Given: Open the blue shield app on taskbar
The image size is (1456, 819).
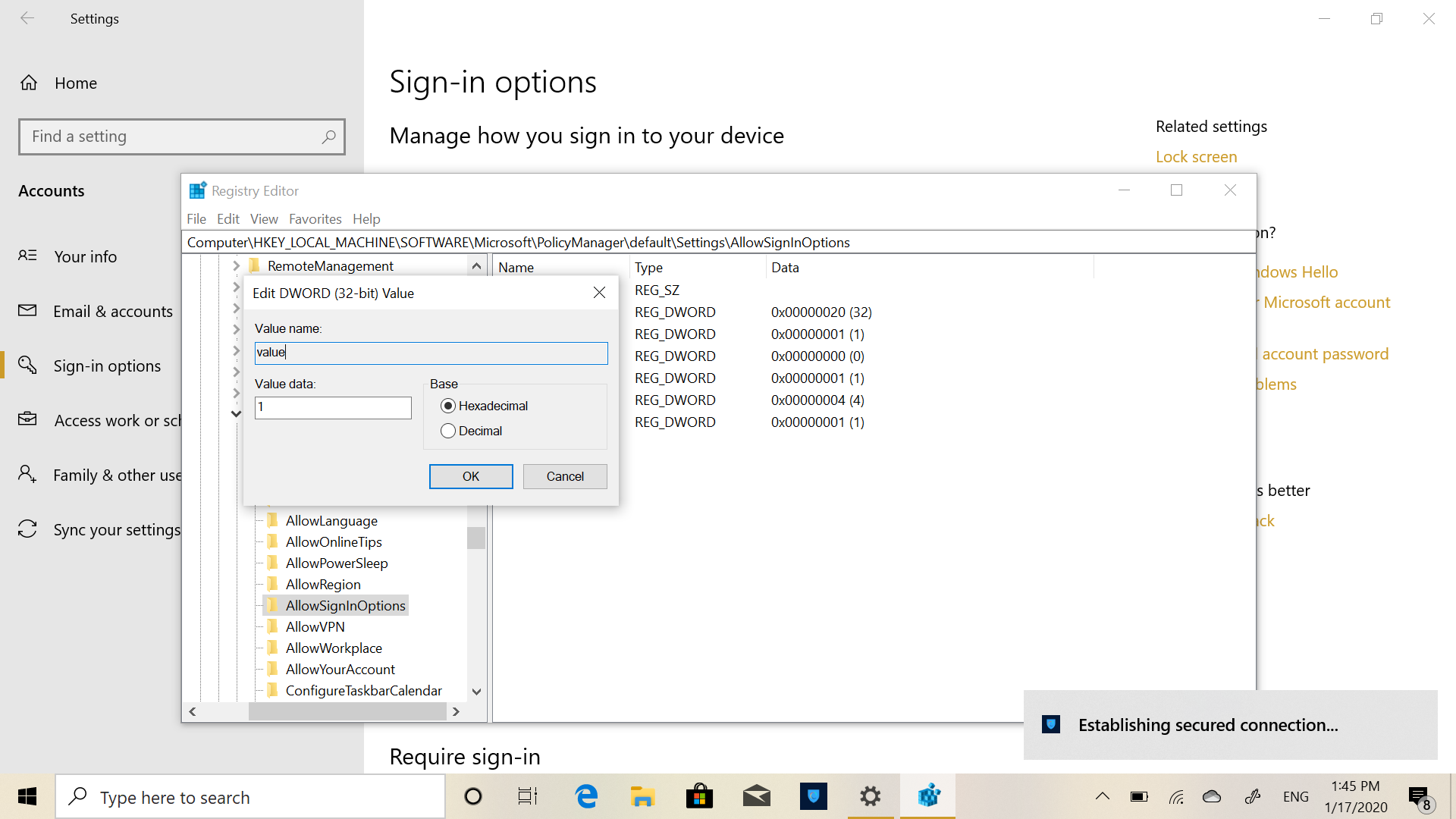Looking at the screenshot, I should (x=813, y=796).
